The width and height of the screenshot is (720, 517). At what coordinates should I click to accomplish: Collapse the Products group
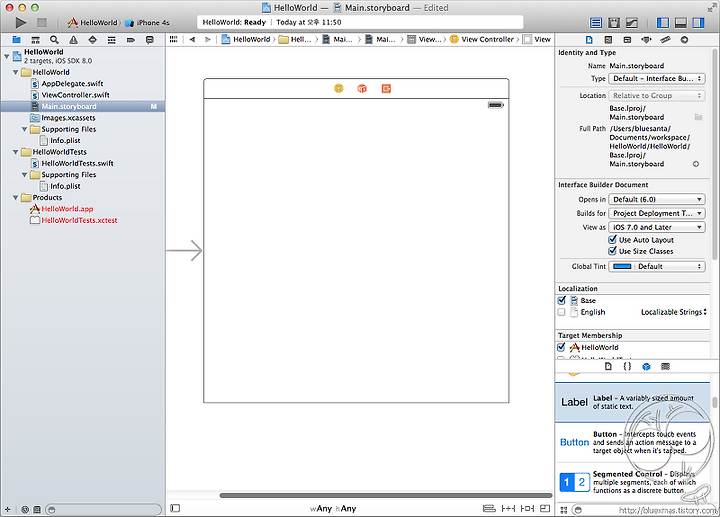pyautogui.click(x=16, y=197)
